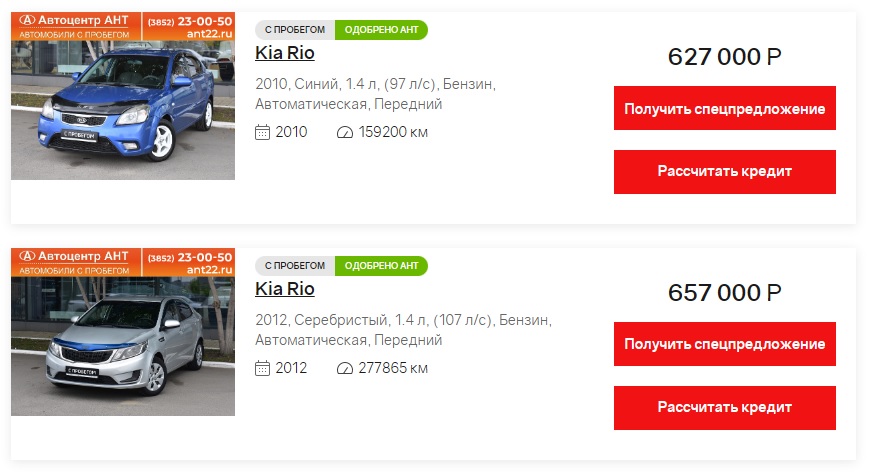The image size is (872, 473).
Task: Click the speedometer icon next to 159200 км
Action: click(345, 132)
